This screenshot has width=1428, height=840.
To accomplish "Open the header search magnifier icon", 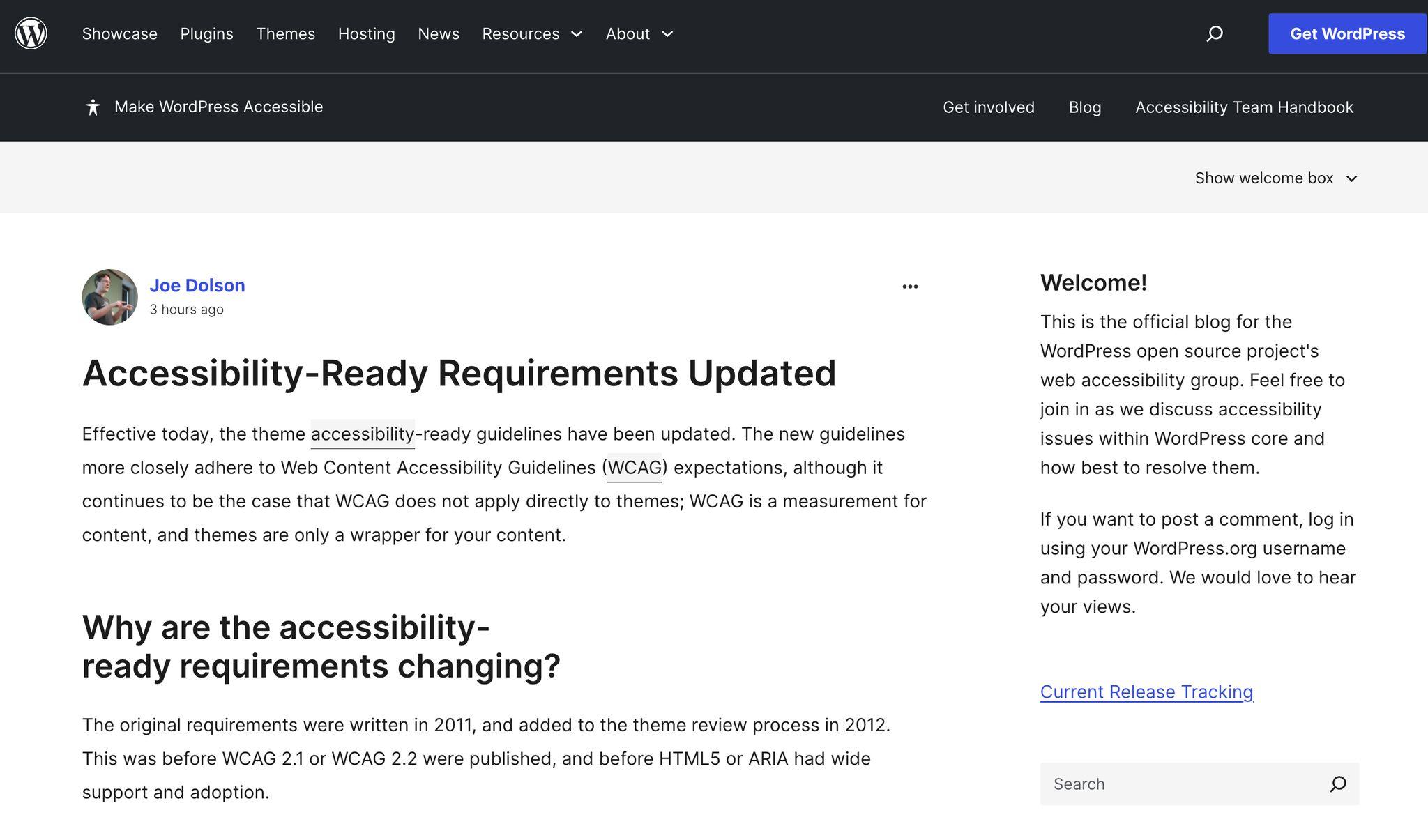I will pyautogui.click(x=1215, y=33).
